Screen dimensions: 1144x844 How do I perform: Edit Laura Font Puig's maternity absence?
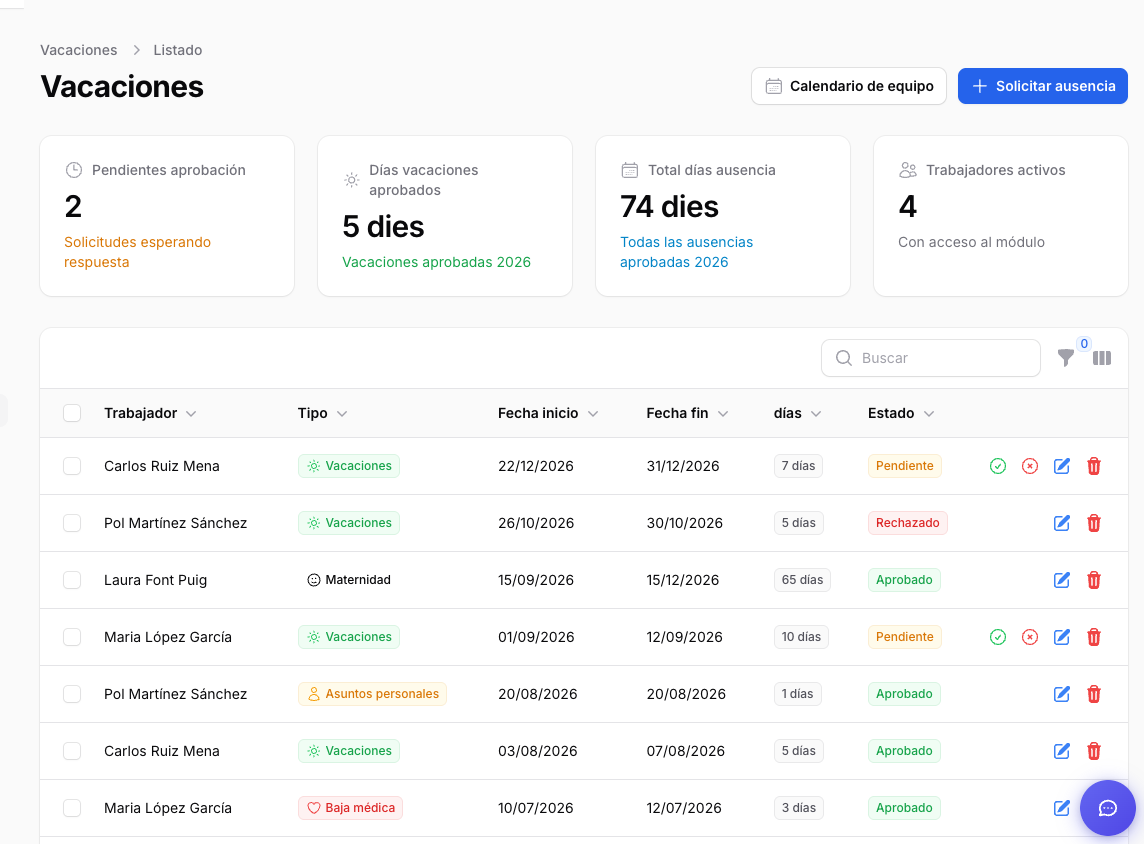[x=1062, y=580]
